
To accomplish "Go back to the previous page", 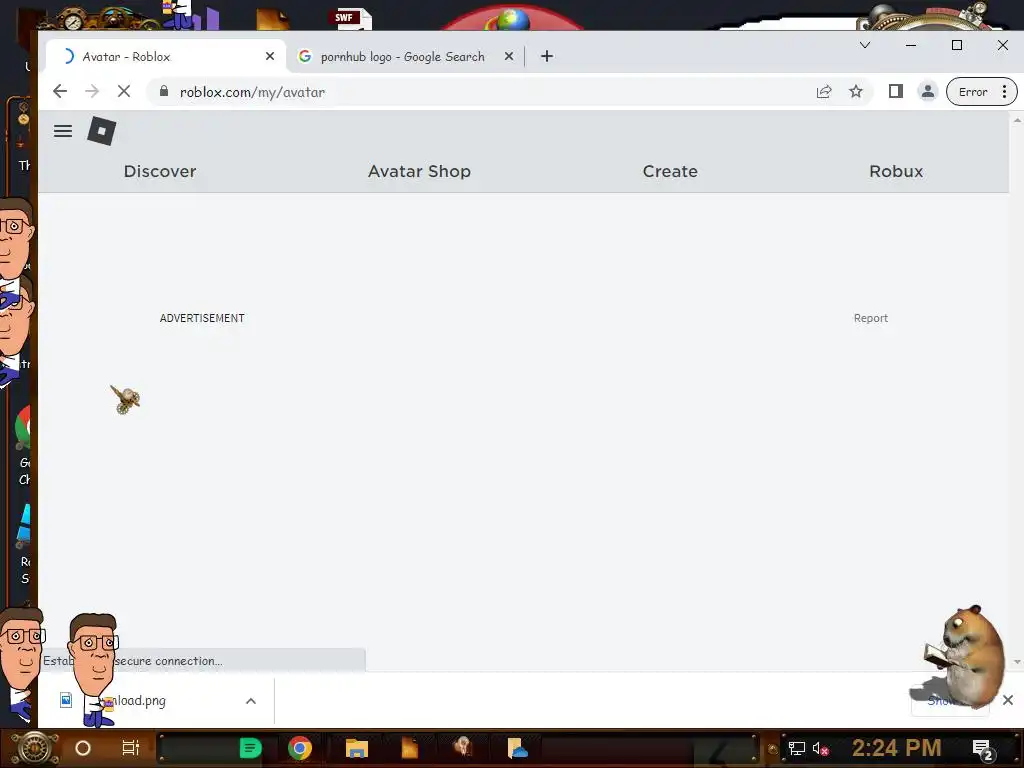I will coord(60,92).
